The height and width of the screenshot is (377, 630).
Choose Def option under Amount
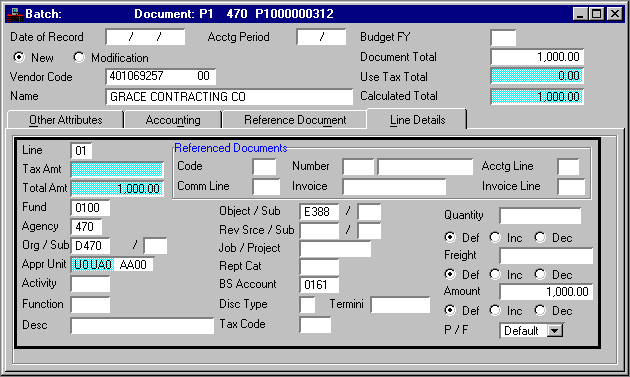450,311
